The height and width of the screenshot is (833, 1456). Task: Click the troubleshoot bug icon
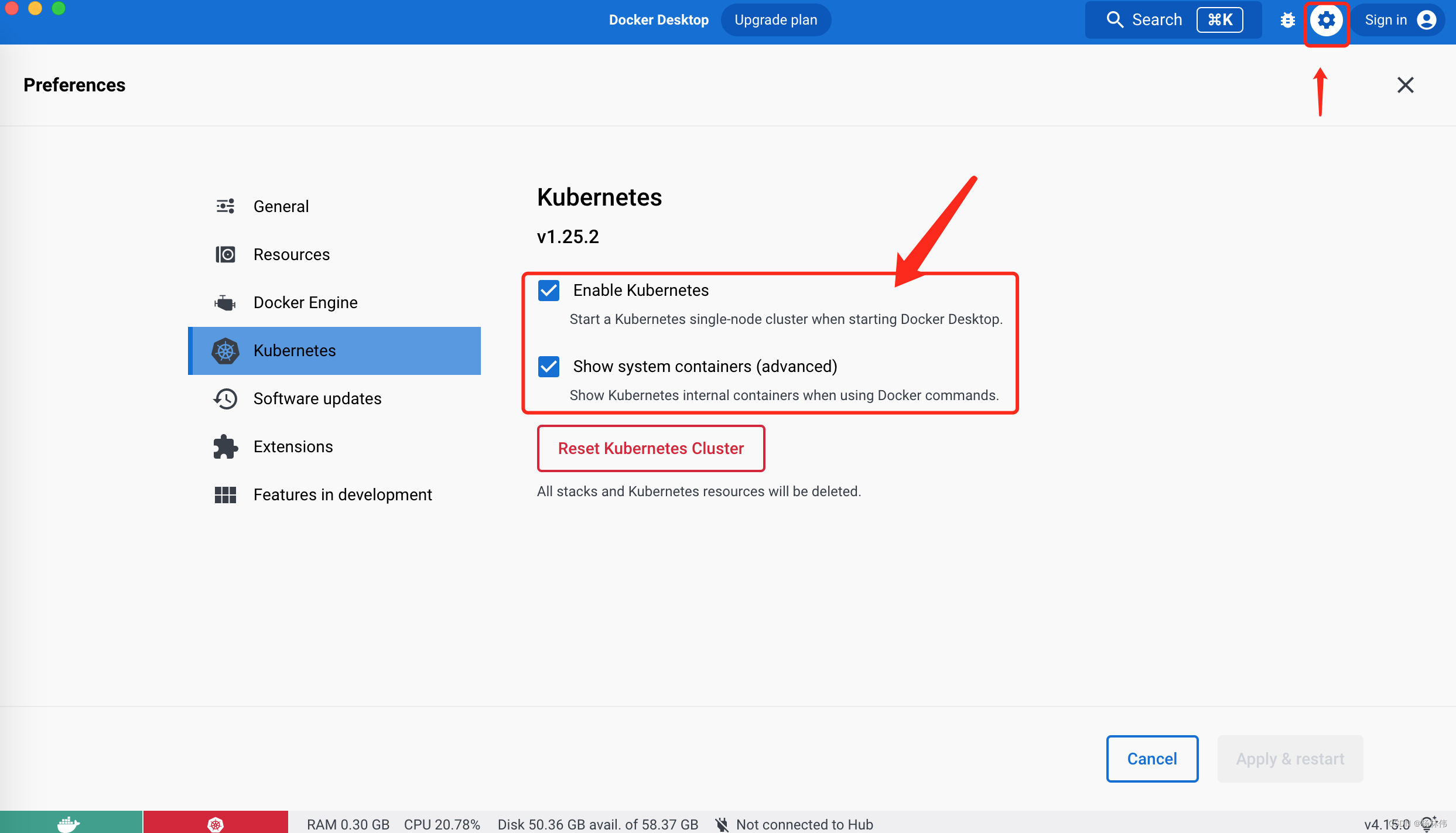point(1287,21)
